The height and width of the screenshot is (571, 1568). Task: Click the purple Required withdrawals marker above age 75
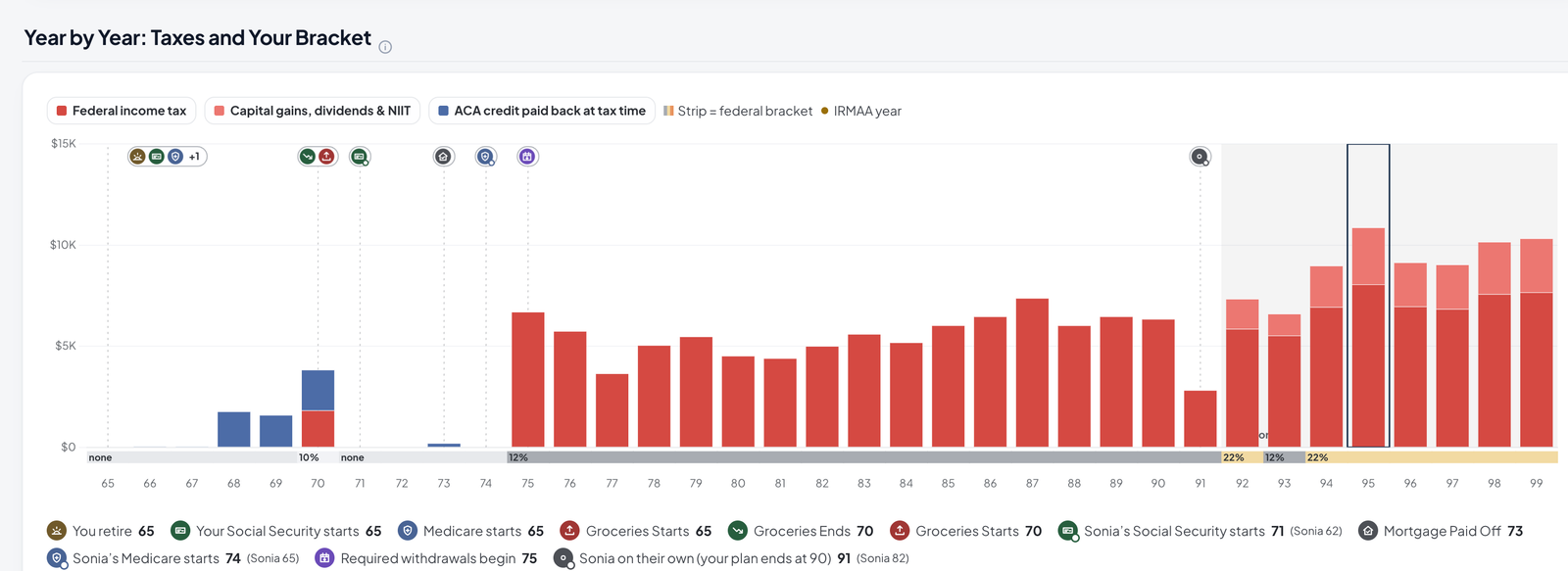527,157
